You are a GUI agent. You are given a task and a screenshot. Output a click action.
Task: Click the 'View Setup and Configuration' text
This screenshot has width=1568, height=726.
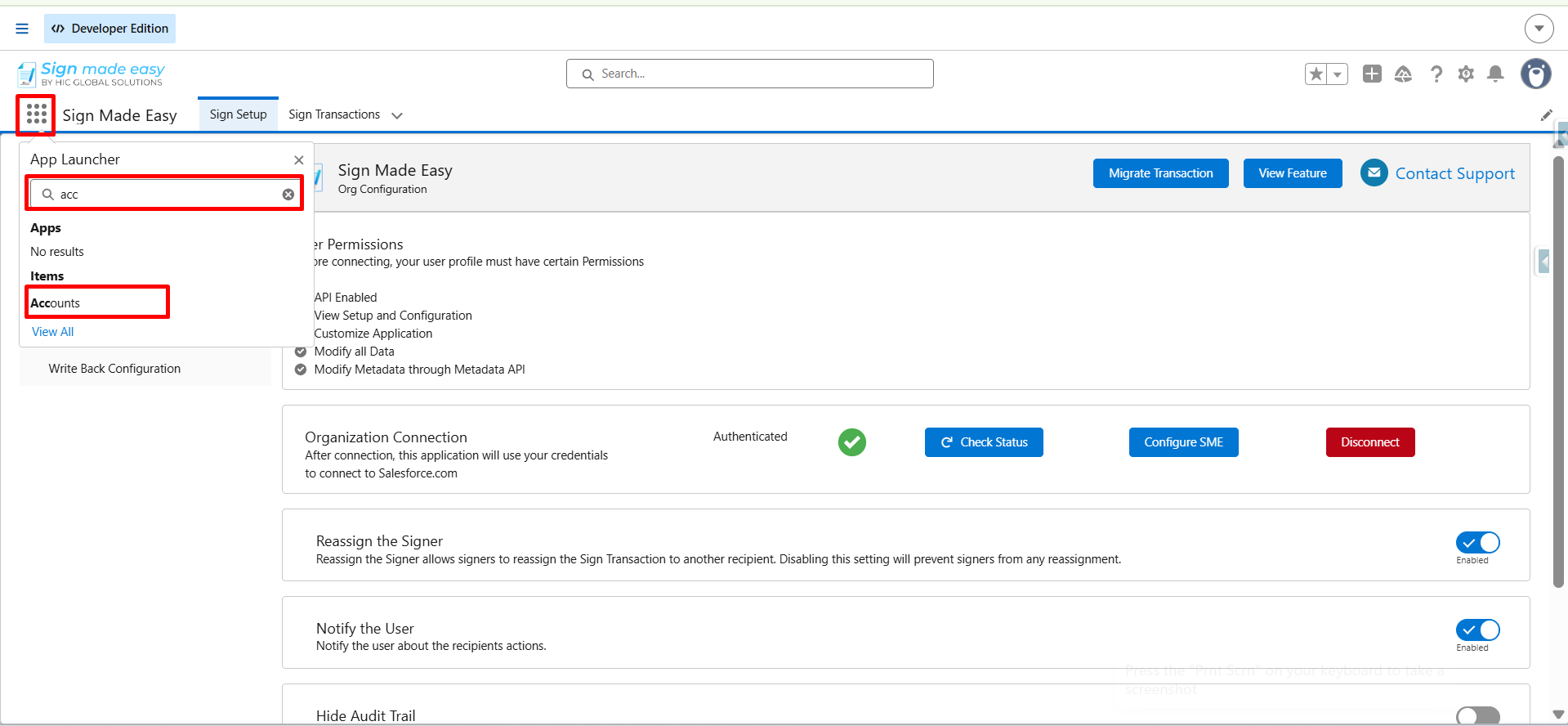[x=393, y=316]
